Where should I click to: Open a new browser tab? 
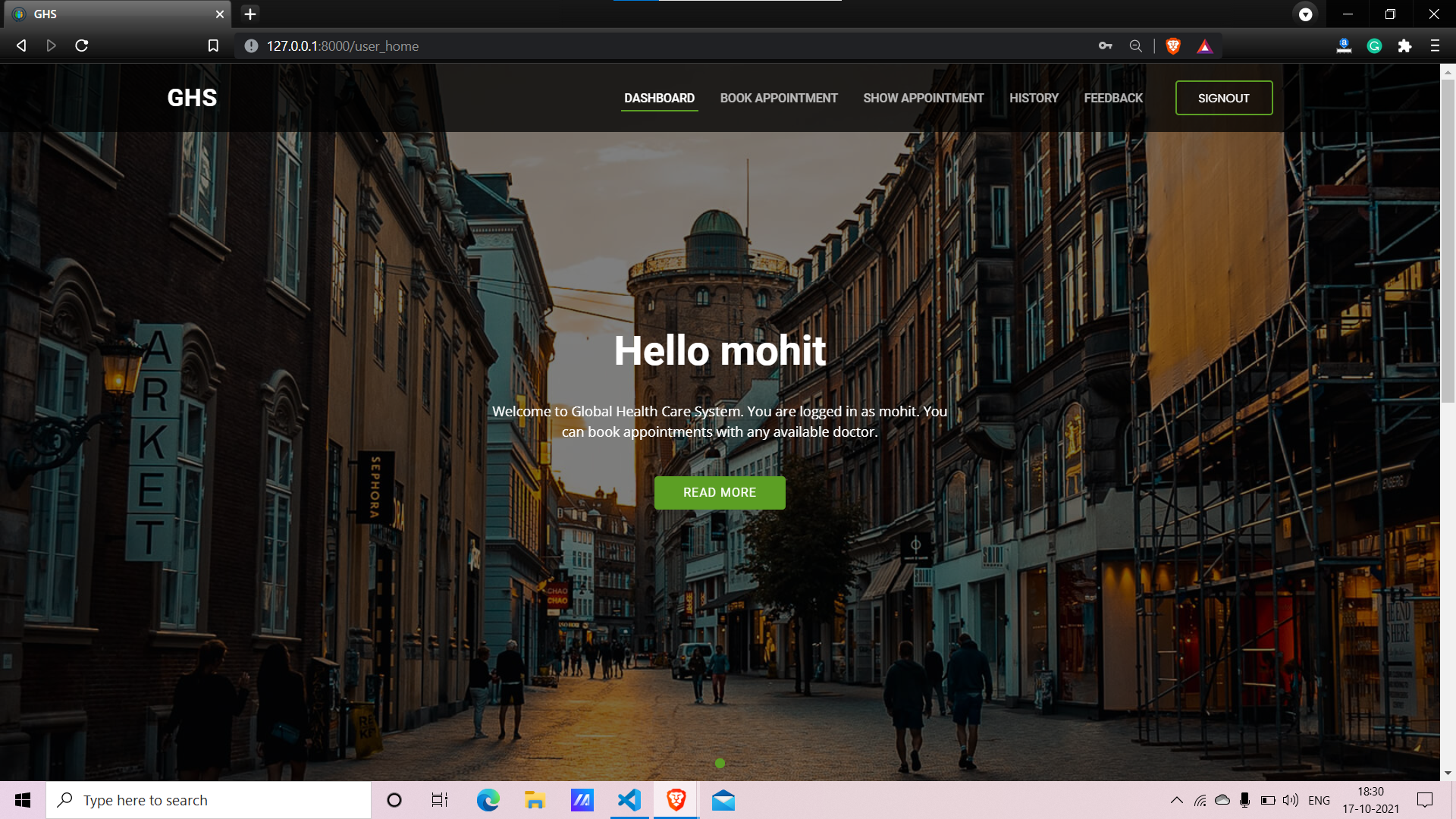[x=250, y=14]
